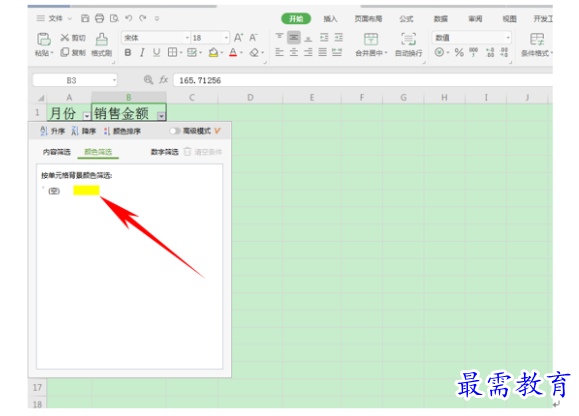Open filter dropdown on 销售金额 header
579x416 pixels.
coord(161,116)
